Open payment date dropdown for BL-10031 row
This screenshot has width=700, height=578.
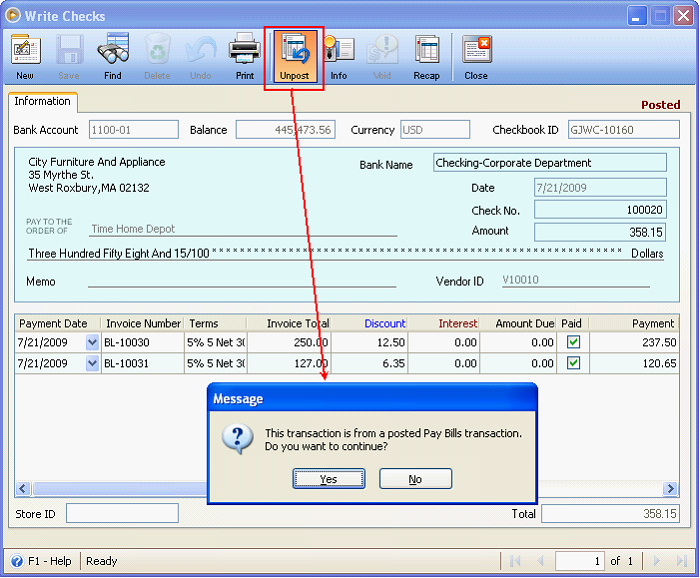[92, 363]
